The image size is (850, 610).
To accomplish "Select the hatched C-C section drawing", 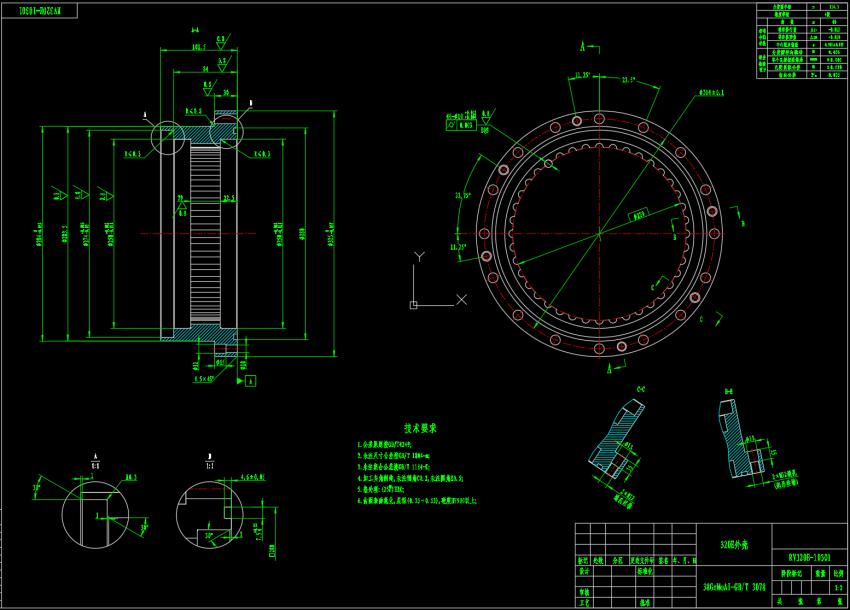I will click(x=616, y=438).
